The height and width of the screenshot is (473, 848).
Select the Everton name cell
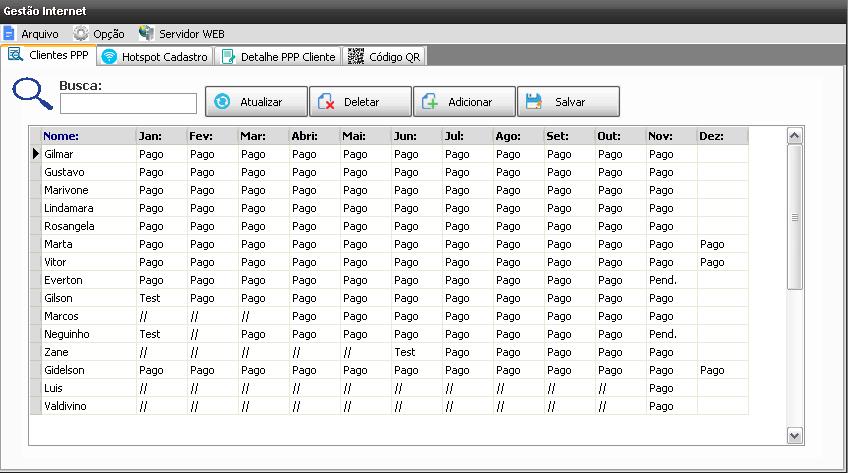click(x=89, y=280)
